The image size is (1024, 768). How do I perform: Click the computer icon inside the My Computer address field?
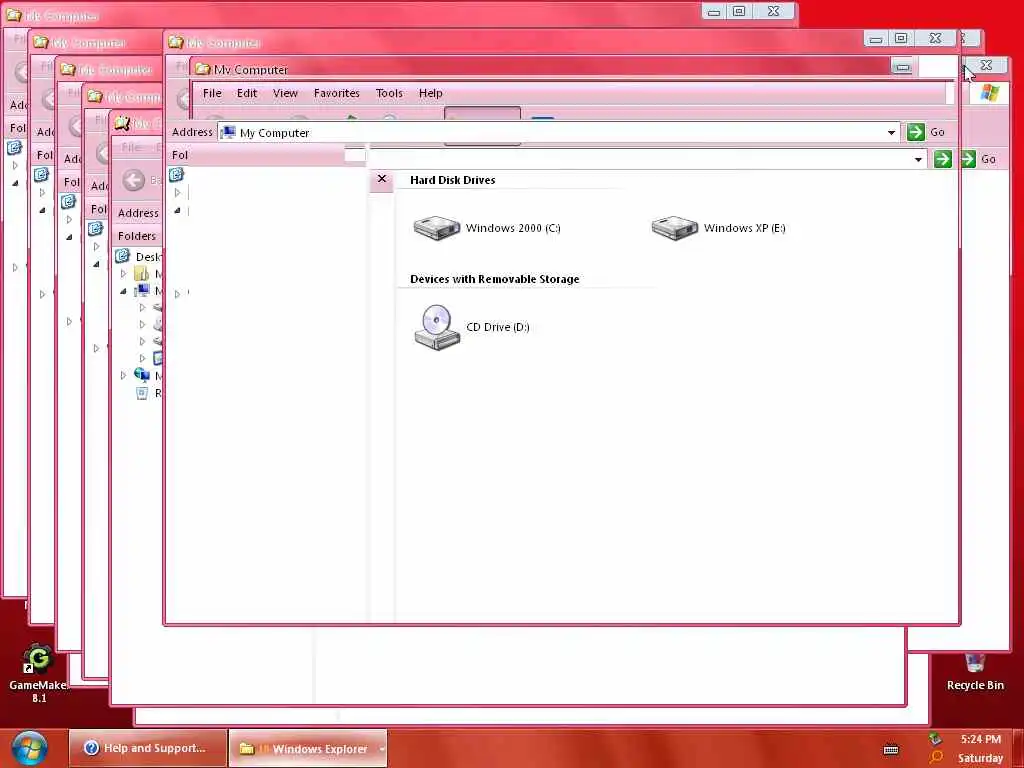click(x=228, y=133)
